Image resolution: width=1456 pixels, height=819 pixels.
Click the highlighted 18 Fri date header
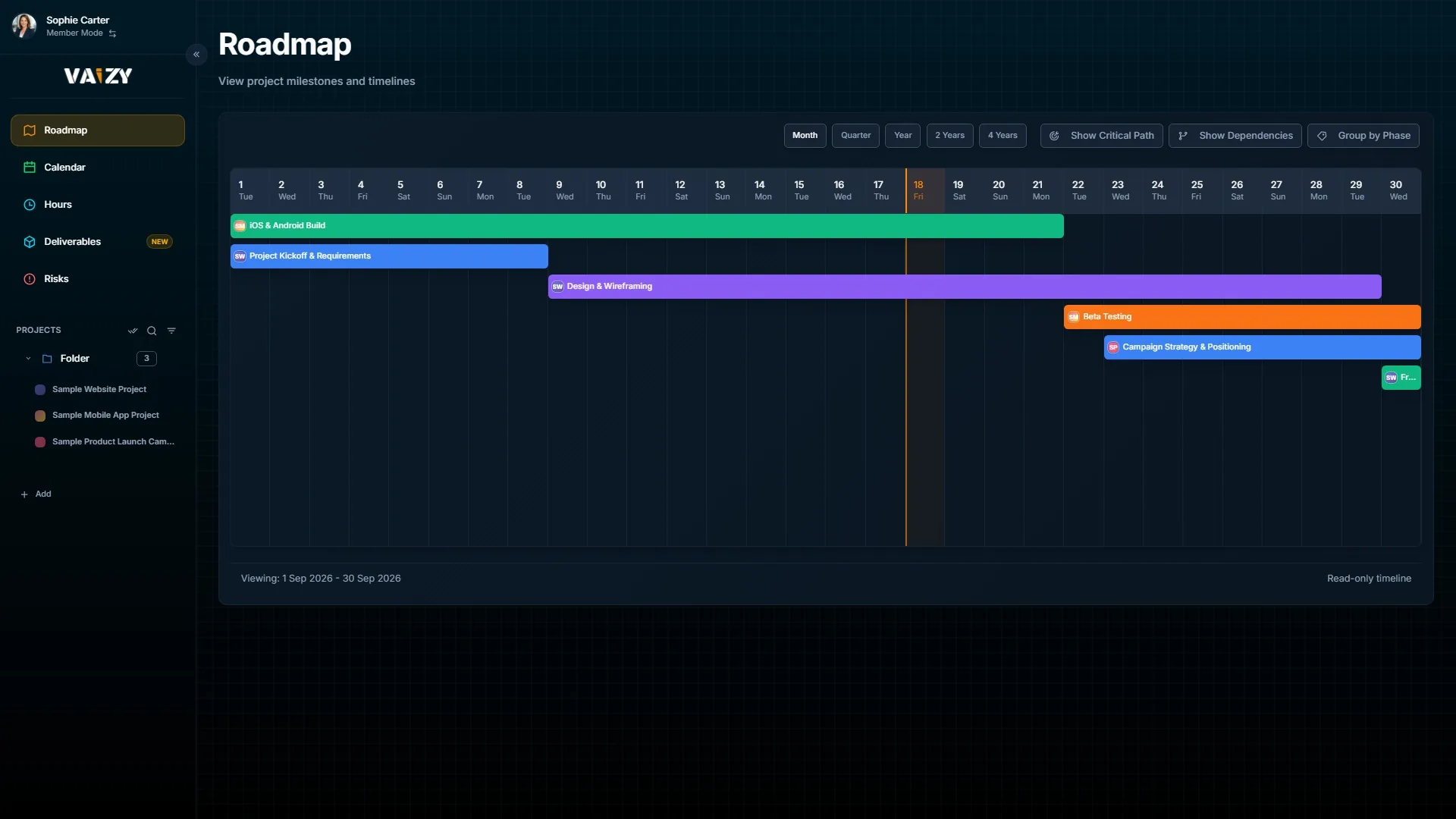tap(925, 190)
